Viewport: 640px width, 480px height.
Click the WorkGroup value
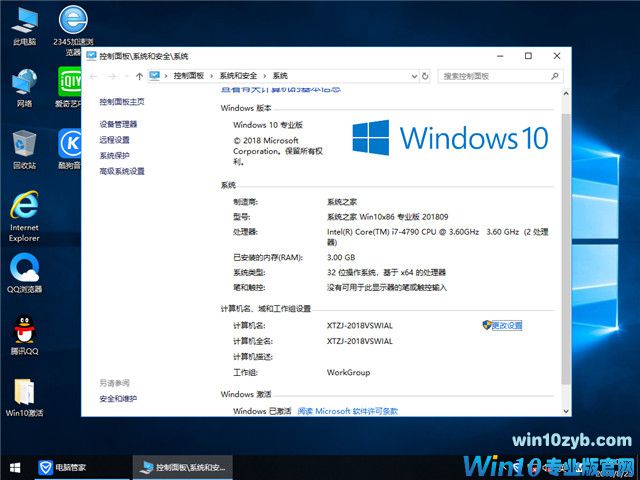pos(348,372)
